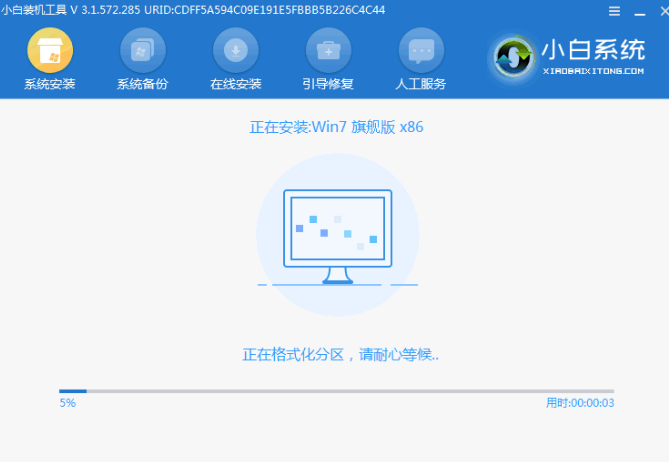Open the 引导修复 (Boot Repair) toolbox icon
The width and height of the screenshot is (669, 462).
[328, 50]
